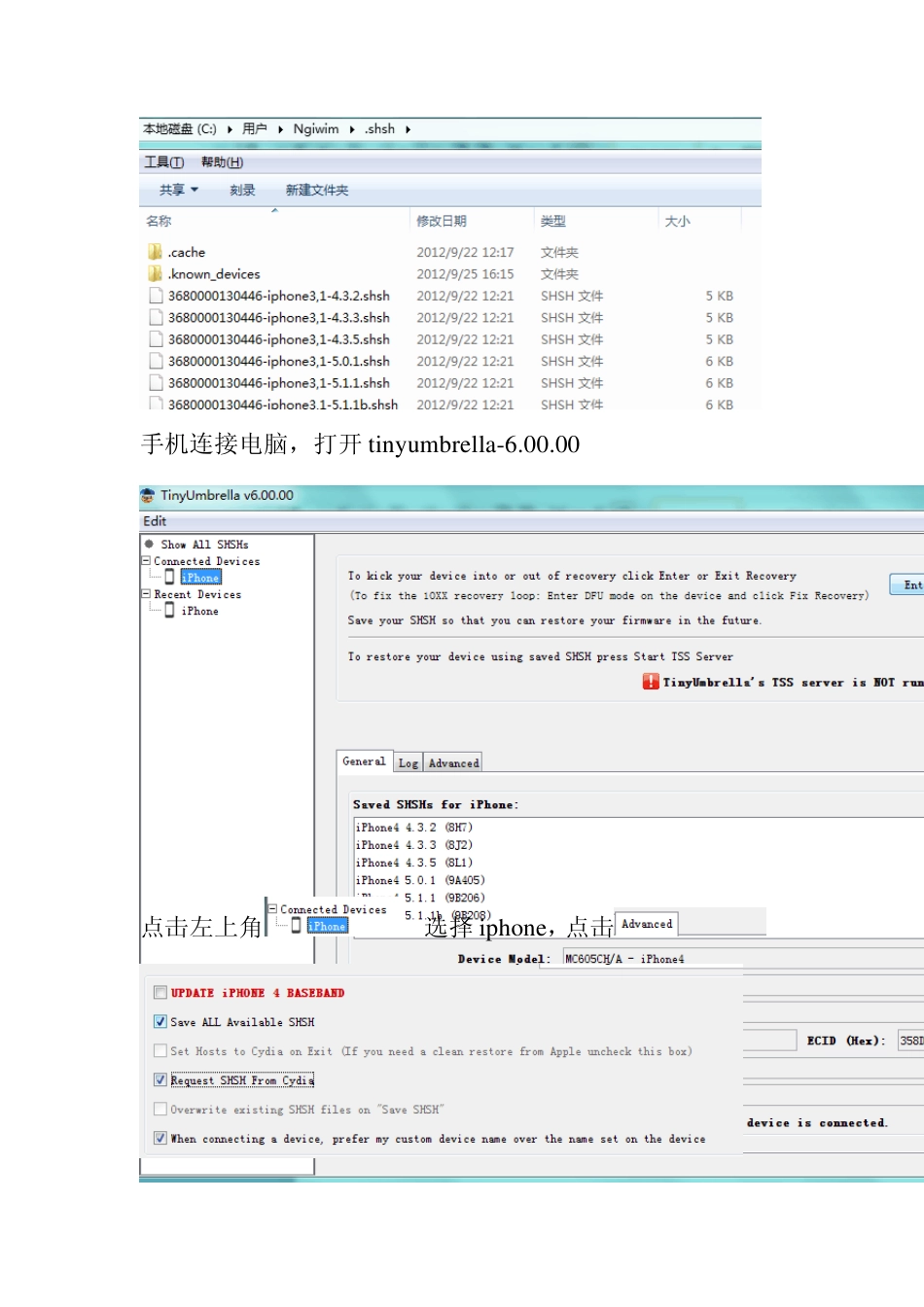Select saved SHSH iPhone4 4.3.2 (8H7)
The height and width of the screenshot is (1307, 924).
point(414,828)
